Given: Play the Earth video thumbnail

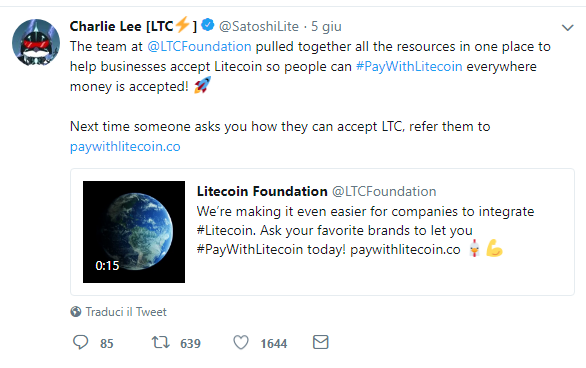Looking at the screenshot, I should (134, 232).
